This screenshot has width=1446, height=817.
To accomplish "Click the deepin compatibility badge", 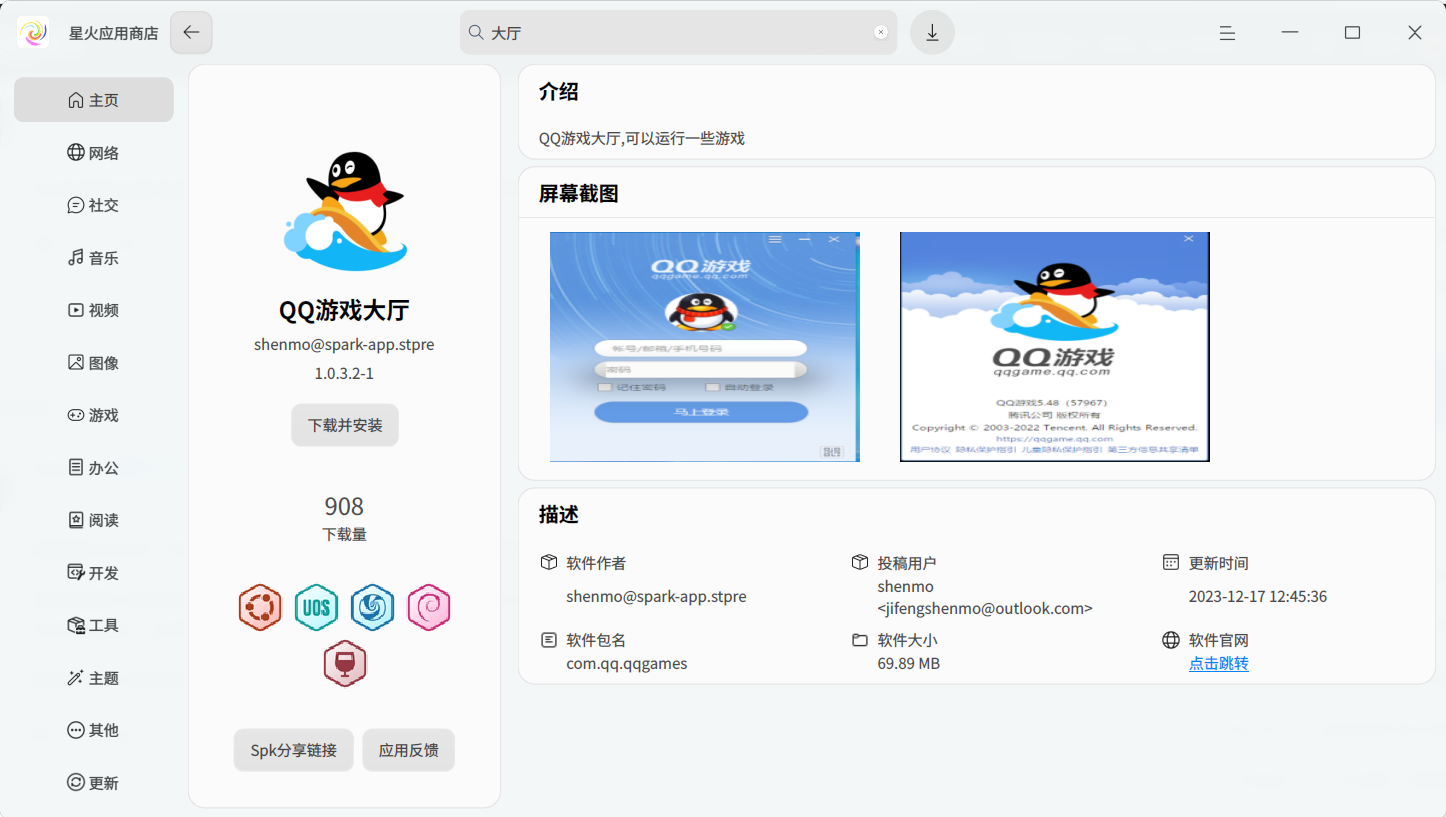I will [372, 608].
